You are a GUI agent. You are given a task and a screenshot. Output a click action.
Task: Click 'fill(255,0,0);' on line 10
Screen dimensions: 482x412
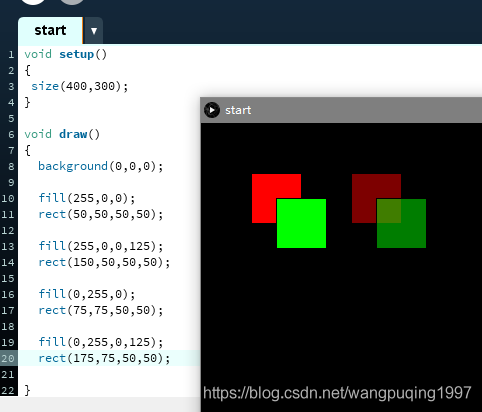tap(87, 198)
